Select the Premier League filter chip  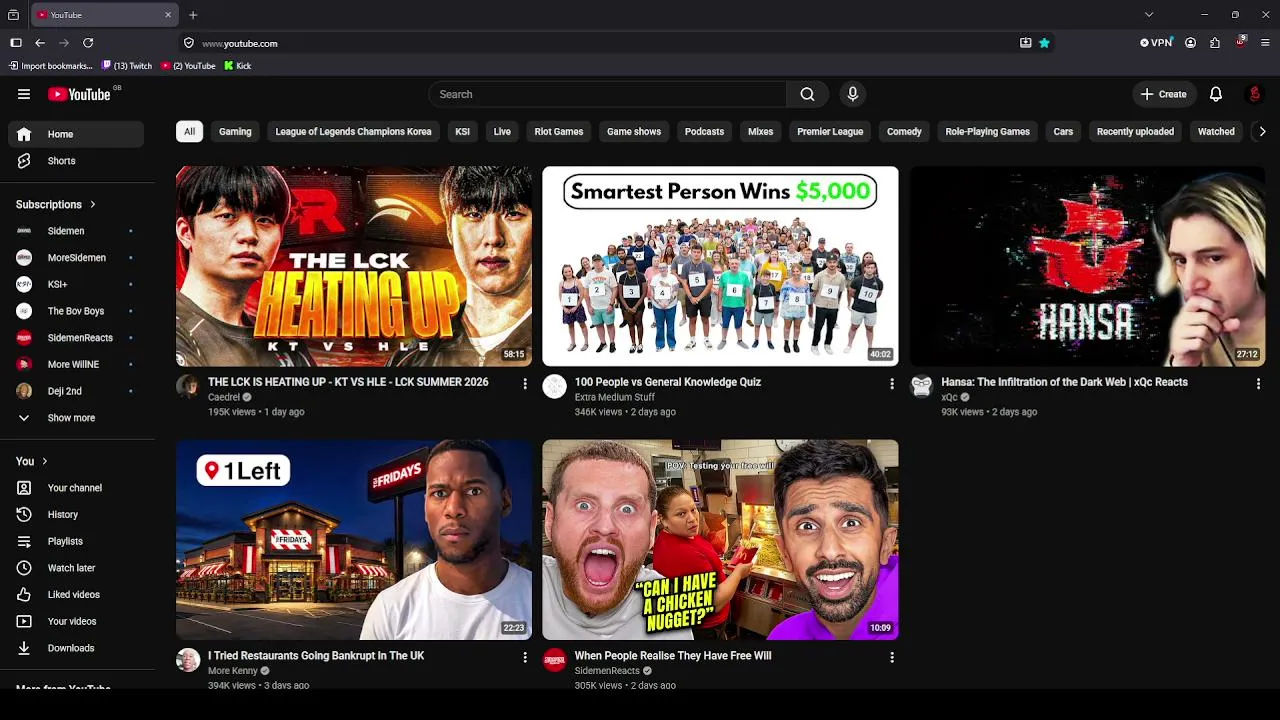(x=830, y=131)
